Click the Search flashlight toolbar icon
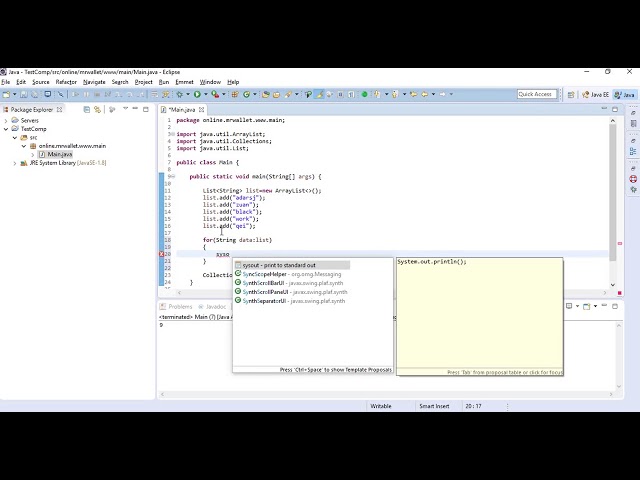 tap(288, 95)
